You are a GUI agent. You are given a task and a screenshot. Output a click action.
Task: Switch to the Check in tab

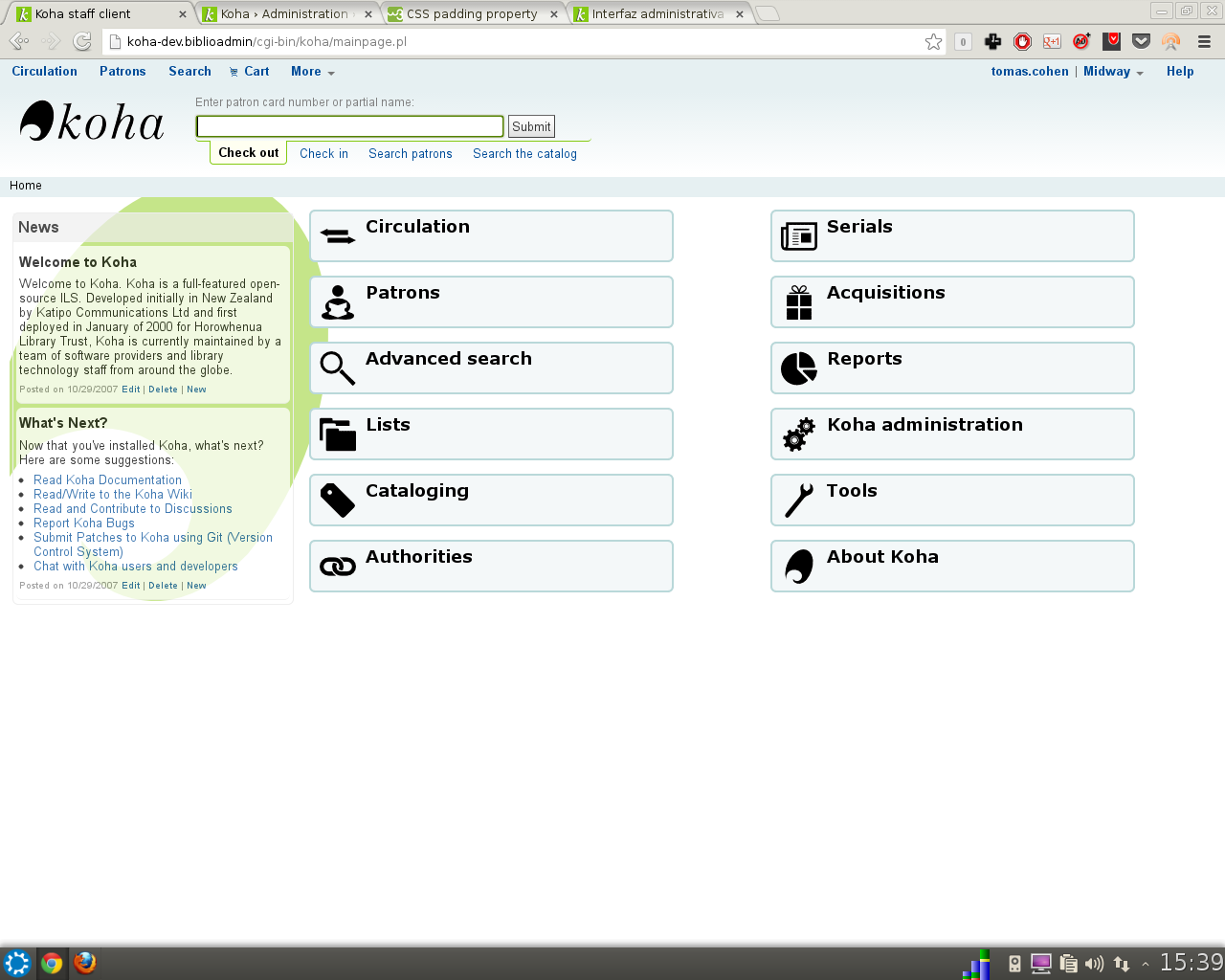click(x=323, y=153)
